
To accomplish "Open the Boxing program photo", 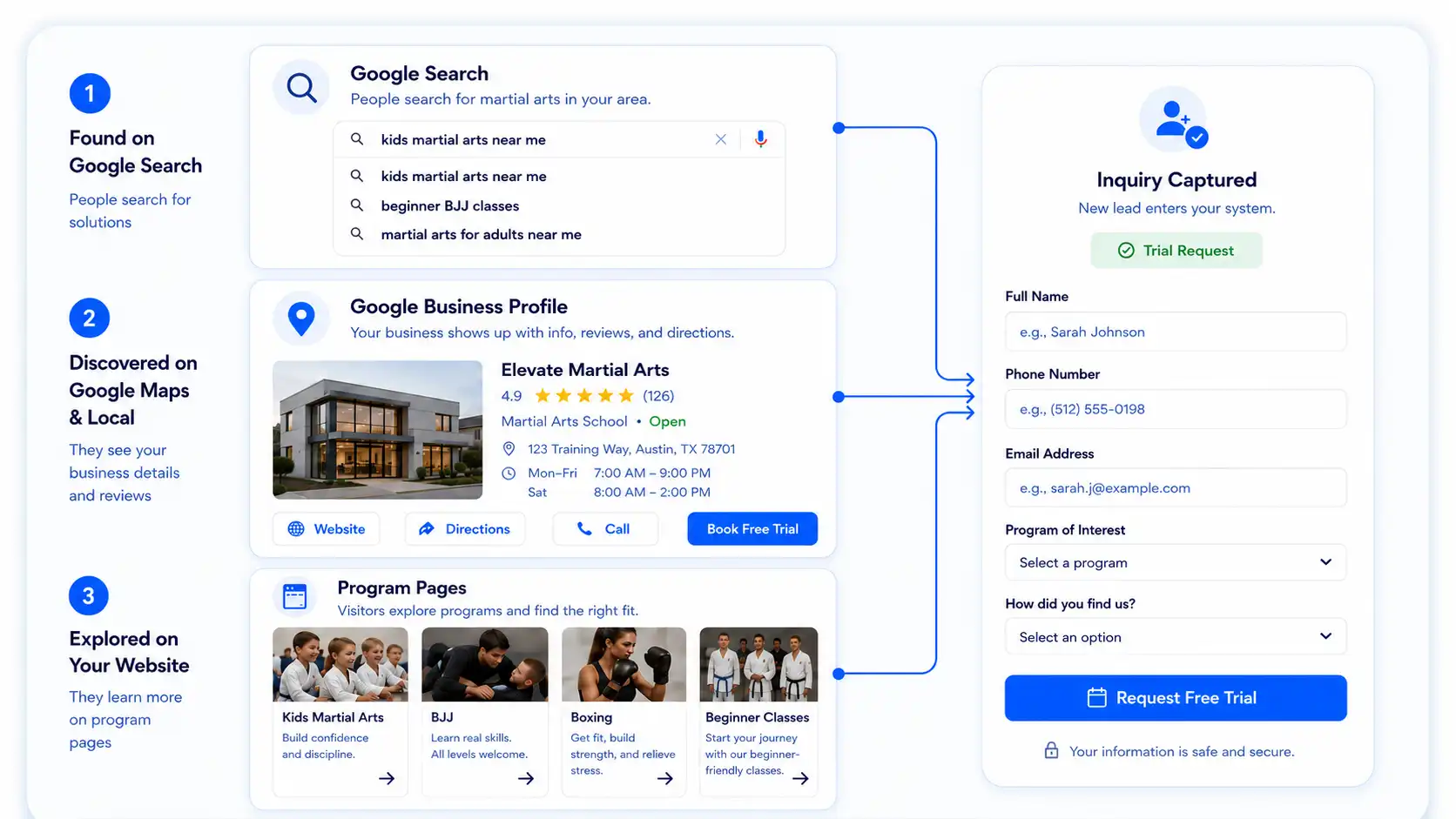I will (624, 665).
